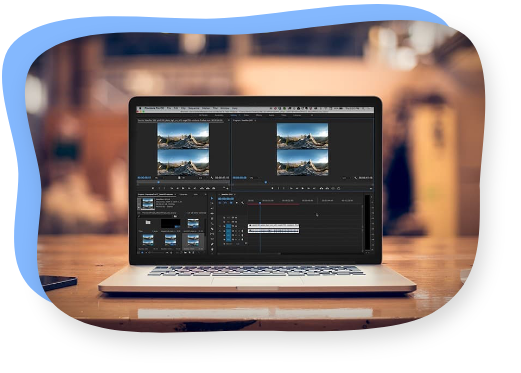Toggle the V1 source patching target
Viewport: 521px width, 373px height.
pos(220,226)
